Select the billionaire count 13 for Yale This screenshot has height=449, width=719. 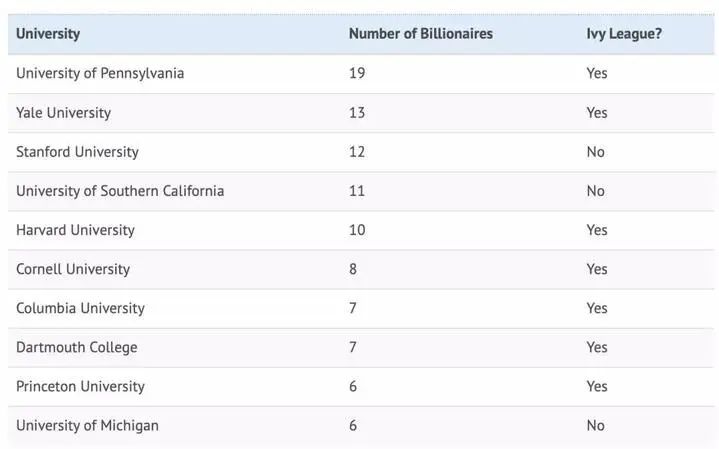(357, 112)
